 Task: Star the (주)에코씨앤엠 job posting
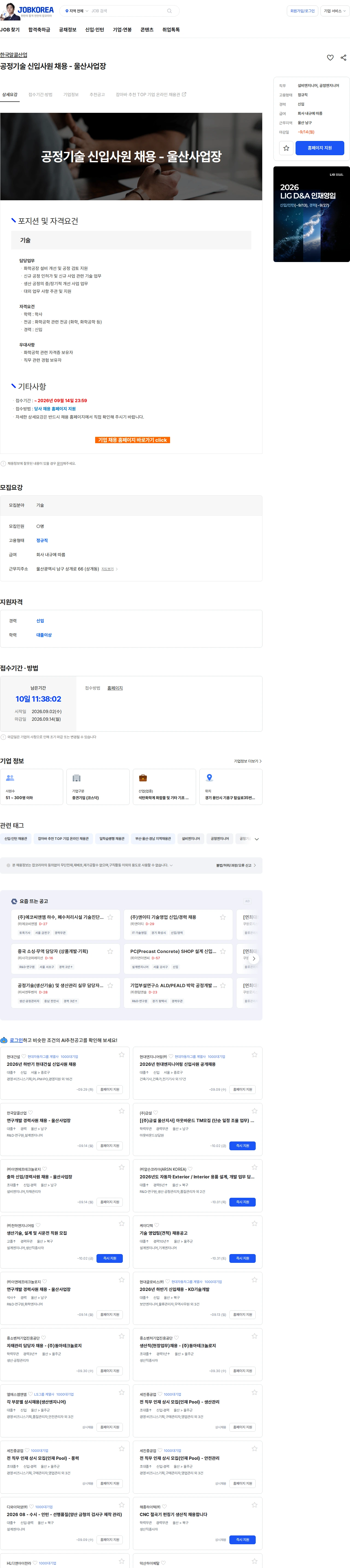click(110, 917)
